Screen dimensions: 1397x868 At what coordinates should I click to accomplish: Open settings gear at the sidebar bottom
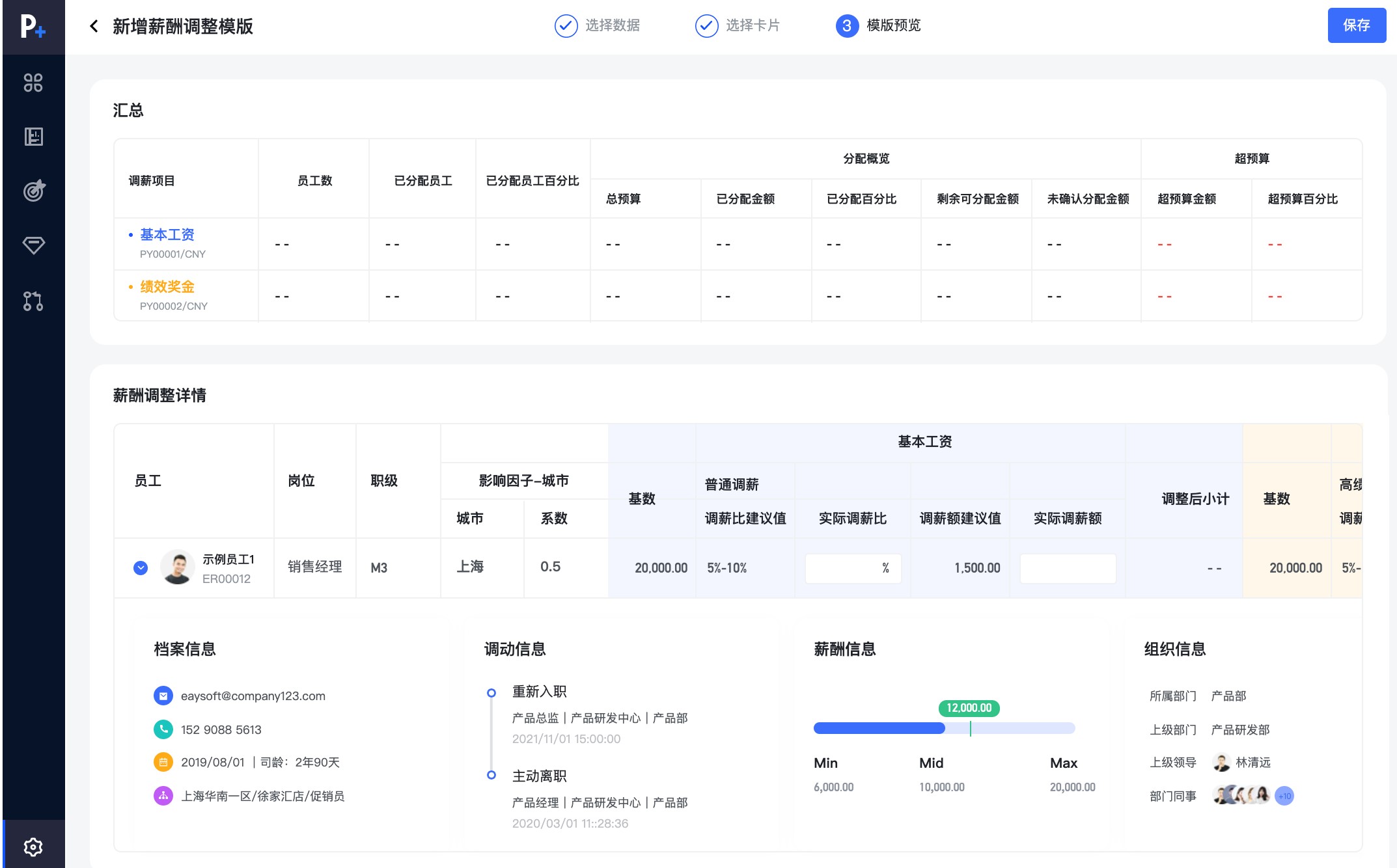(x=33, y=847)
